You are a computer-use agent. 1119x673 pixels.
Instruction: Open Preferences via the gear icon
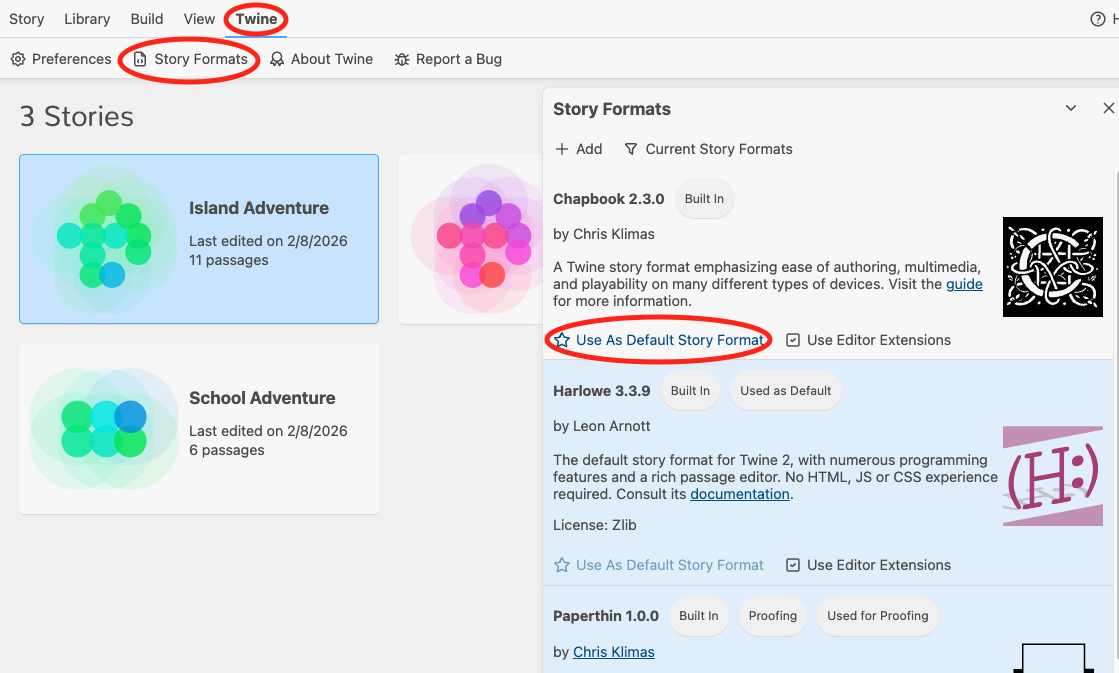(17, 59)
